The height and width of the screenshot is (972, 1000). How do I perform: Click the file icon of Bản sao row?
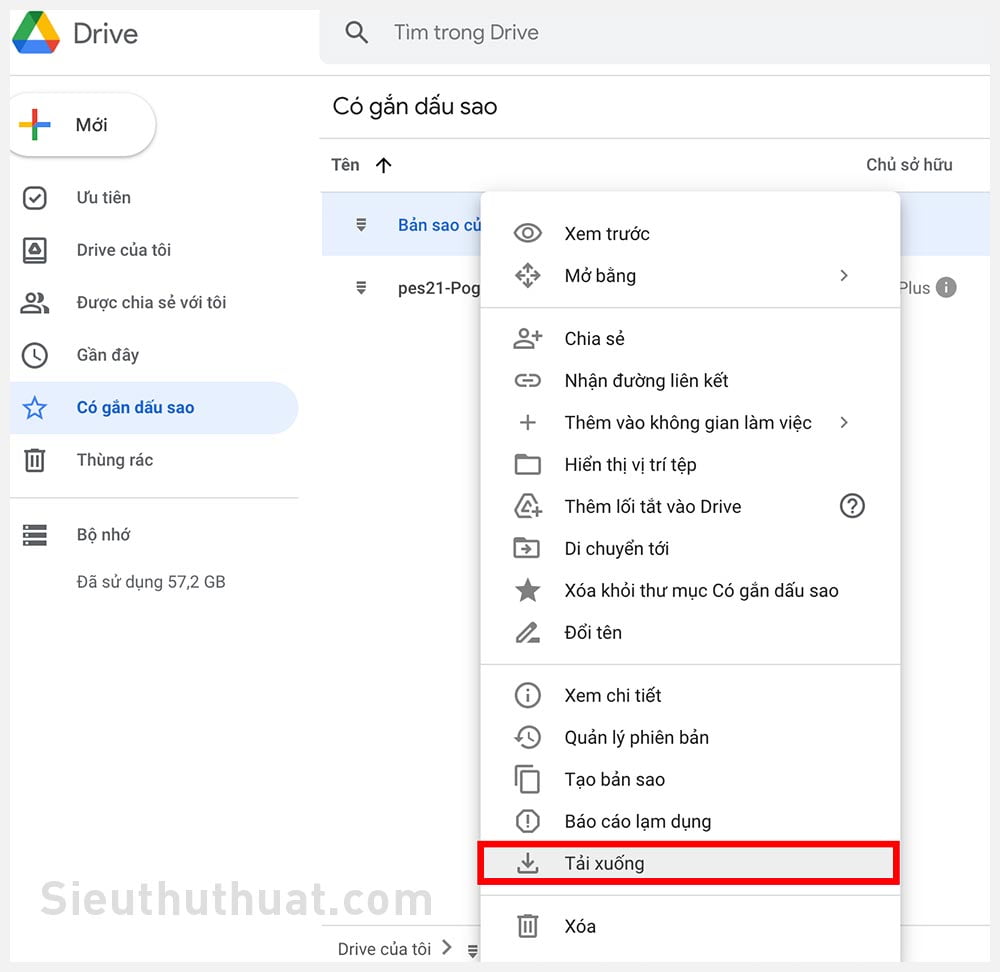(361, 225)
